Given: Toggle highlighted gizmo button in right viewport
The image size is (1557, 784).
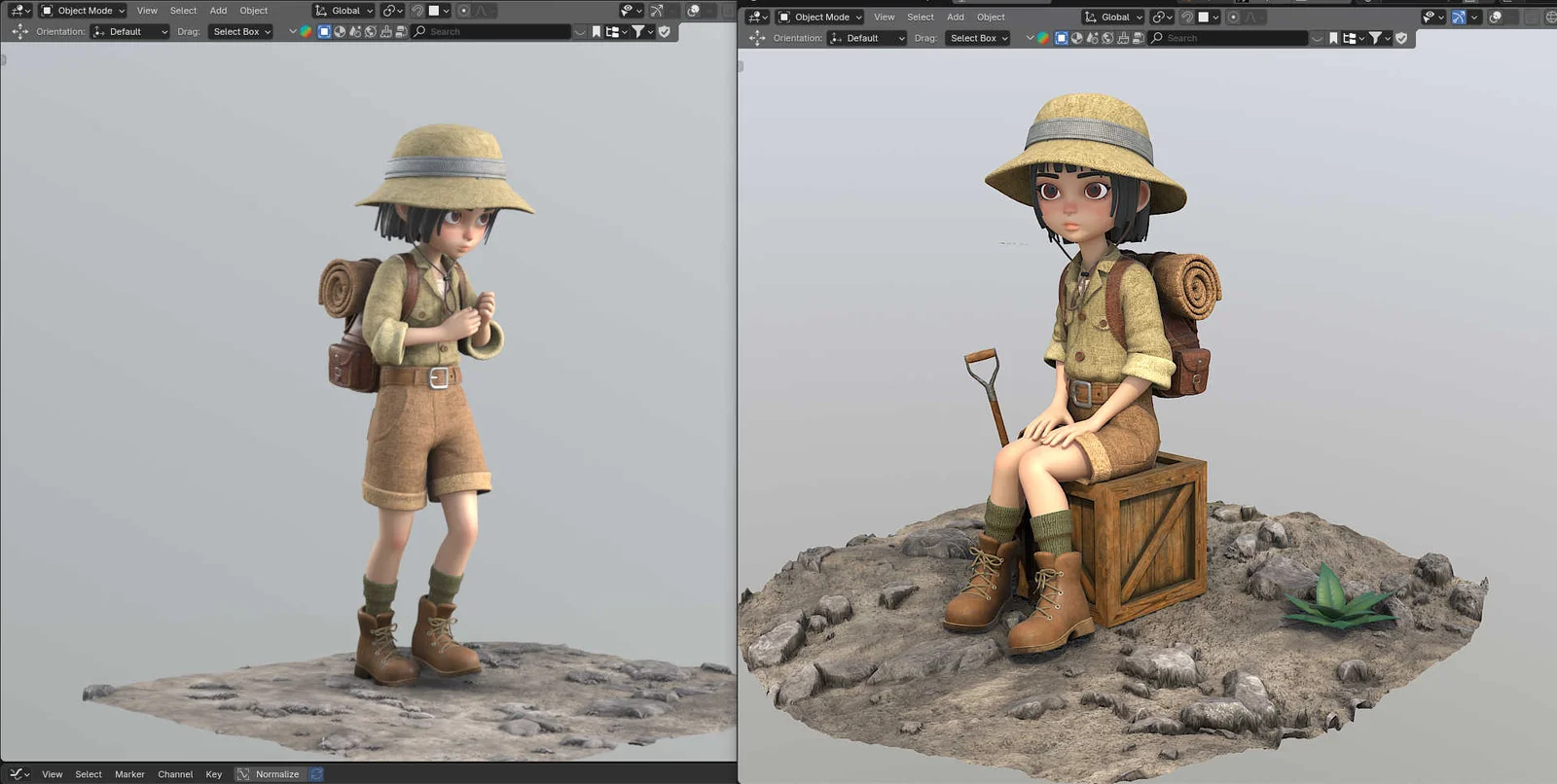Looking at the screenshot, I should click(x=1459, y=17).
